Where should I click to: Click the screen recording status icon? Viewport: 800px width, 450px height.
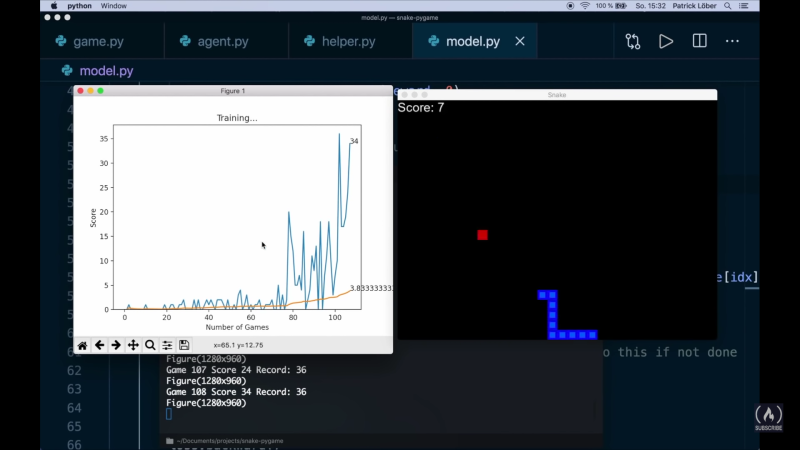point(570,6)
